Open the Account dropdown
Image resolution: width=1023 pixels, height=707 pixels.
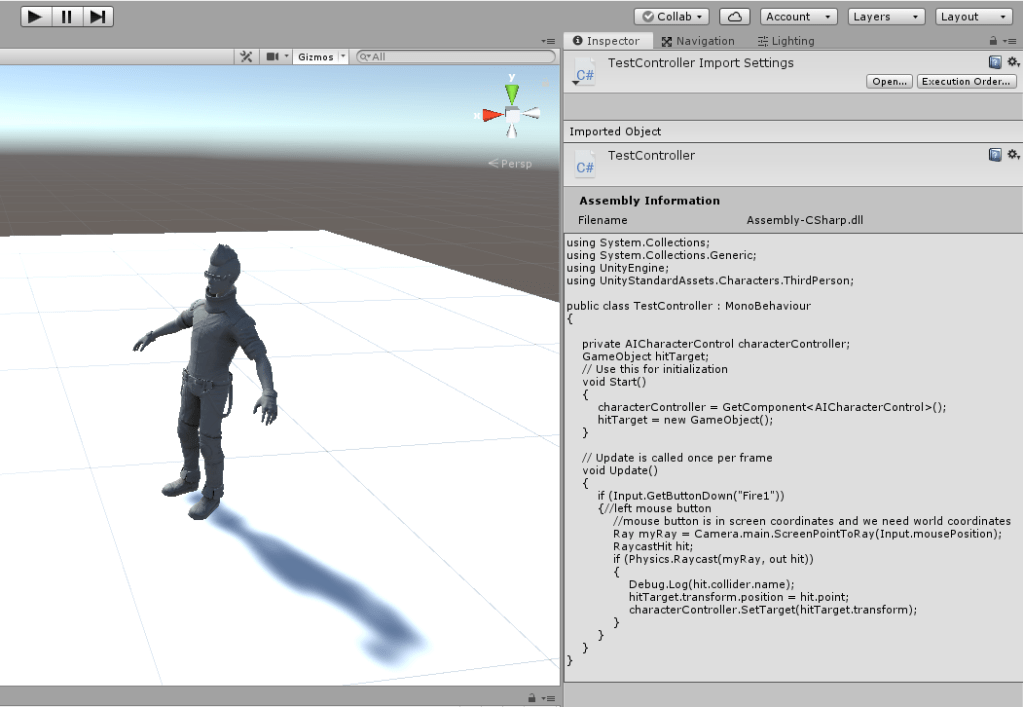798,17
